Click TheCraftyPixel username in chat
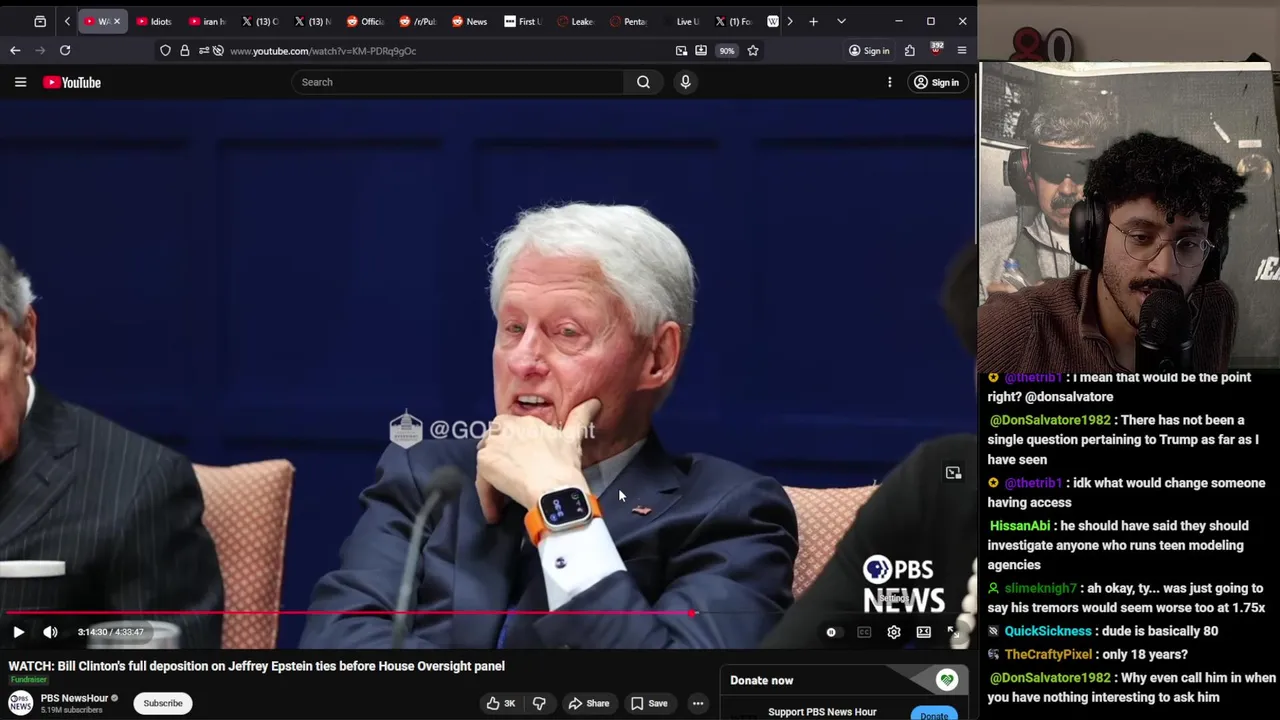 (1048, 654)
